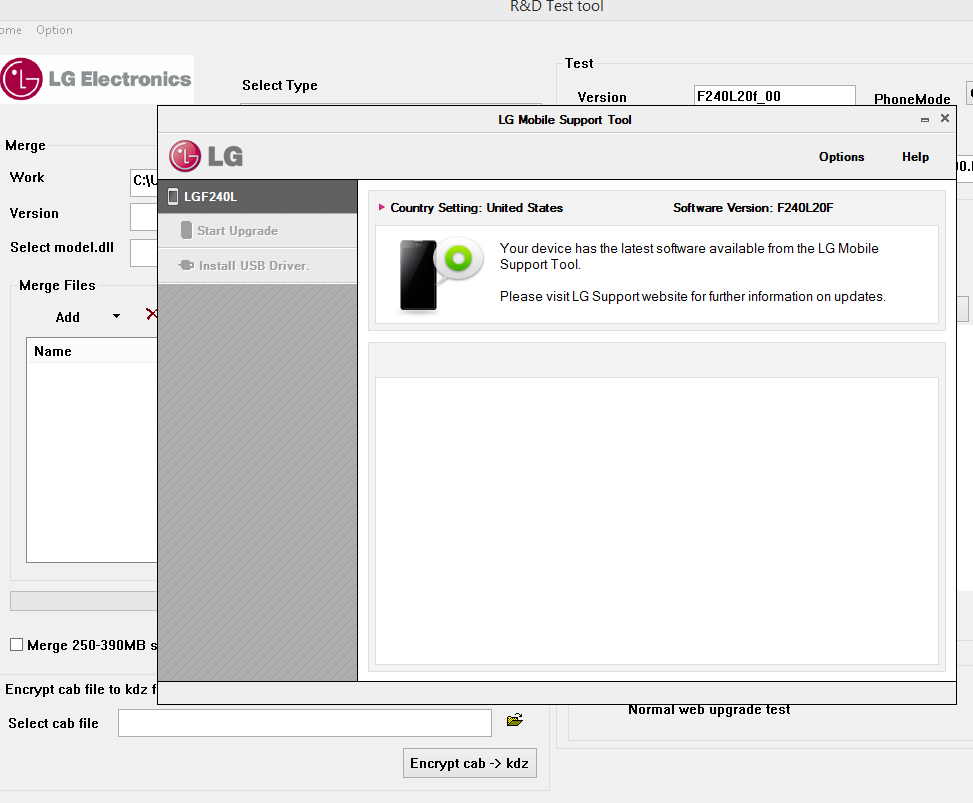Screen dimensions: 973x803
Task: Click the phone icon beside LGF240L
Action: coord(173,197)
